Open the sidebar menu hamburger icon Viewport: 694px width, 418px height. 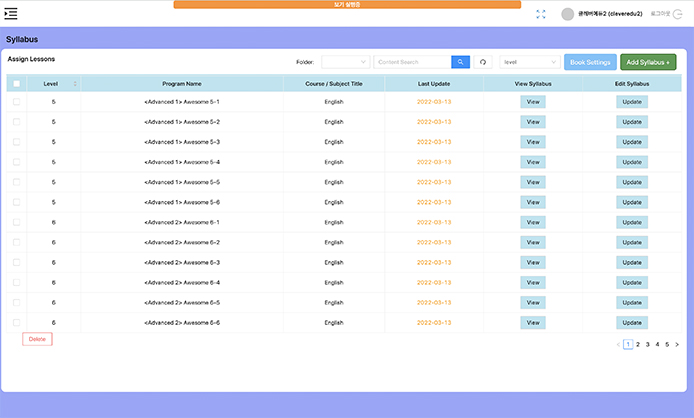(x=12, y=14)
